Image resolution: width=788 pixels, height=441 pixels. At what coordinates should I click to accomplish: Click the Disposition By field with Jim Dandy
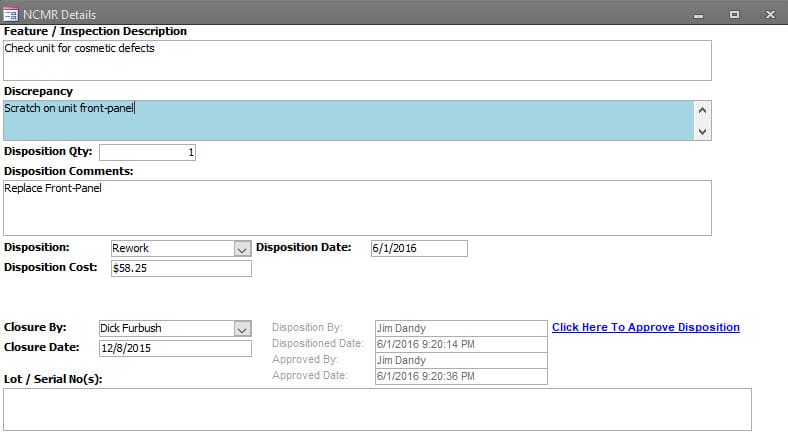461,328
